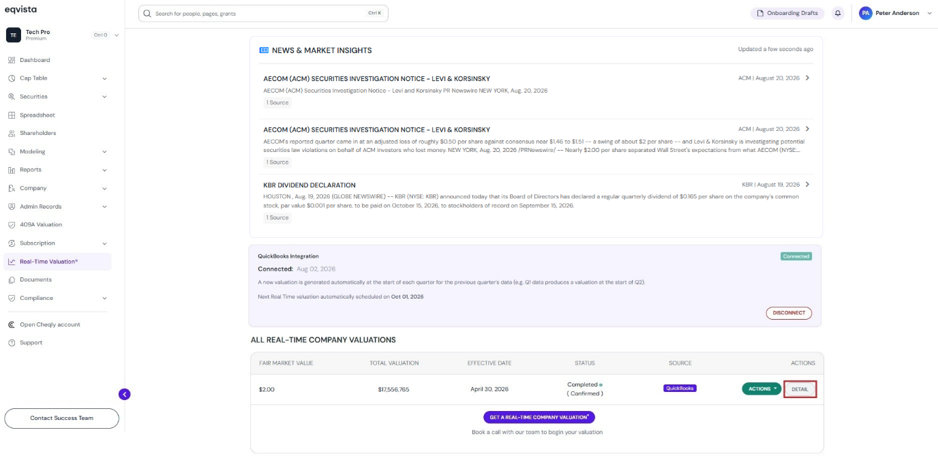
Task: Click Get a Real-Time Company Valuation button
Action: coord(539,417)
